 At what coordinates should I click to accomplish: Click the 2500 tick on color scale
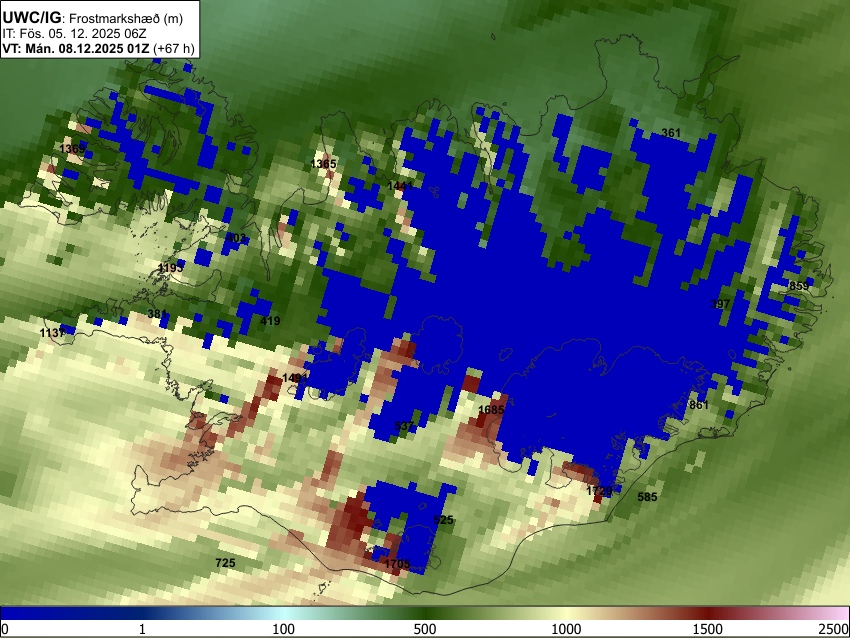(834, 629)
